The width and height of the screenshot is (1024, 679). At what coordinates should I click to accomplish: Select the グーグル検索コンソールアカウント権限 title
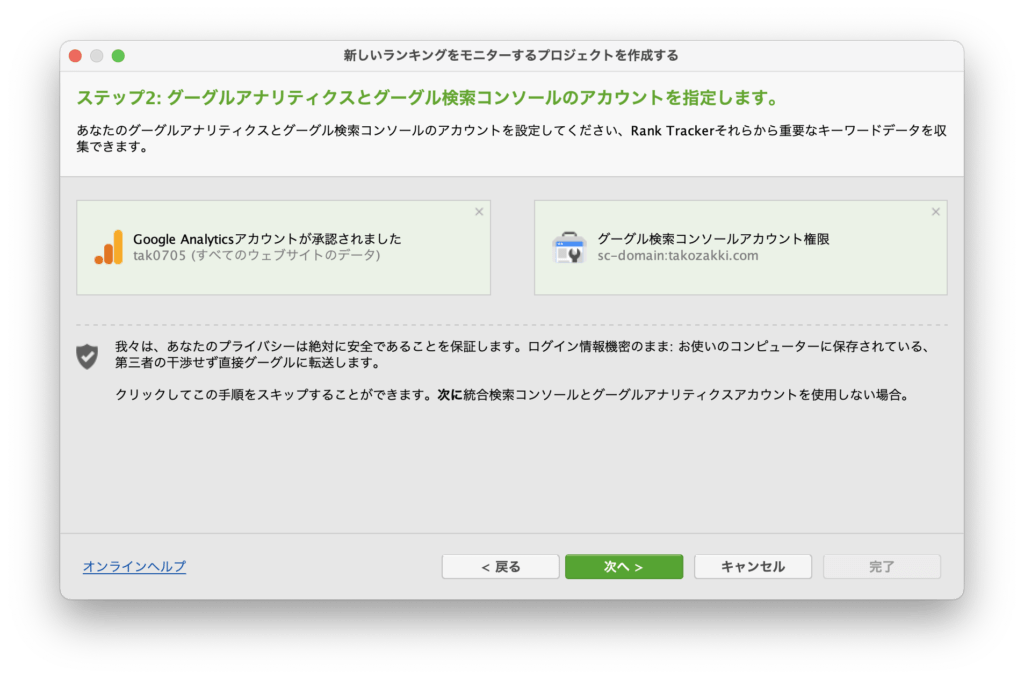coord(713,239)
